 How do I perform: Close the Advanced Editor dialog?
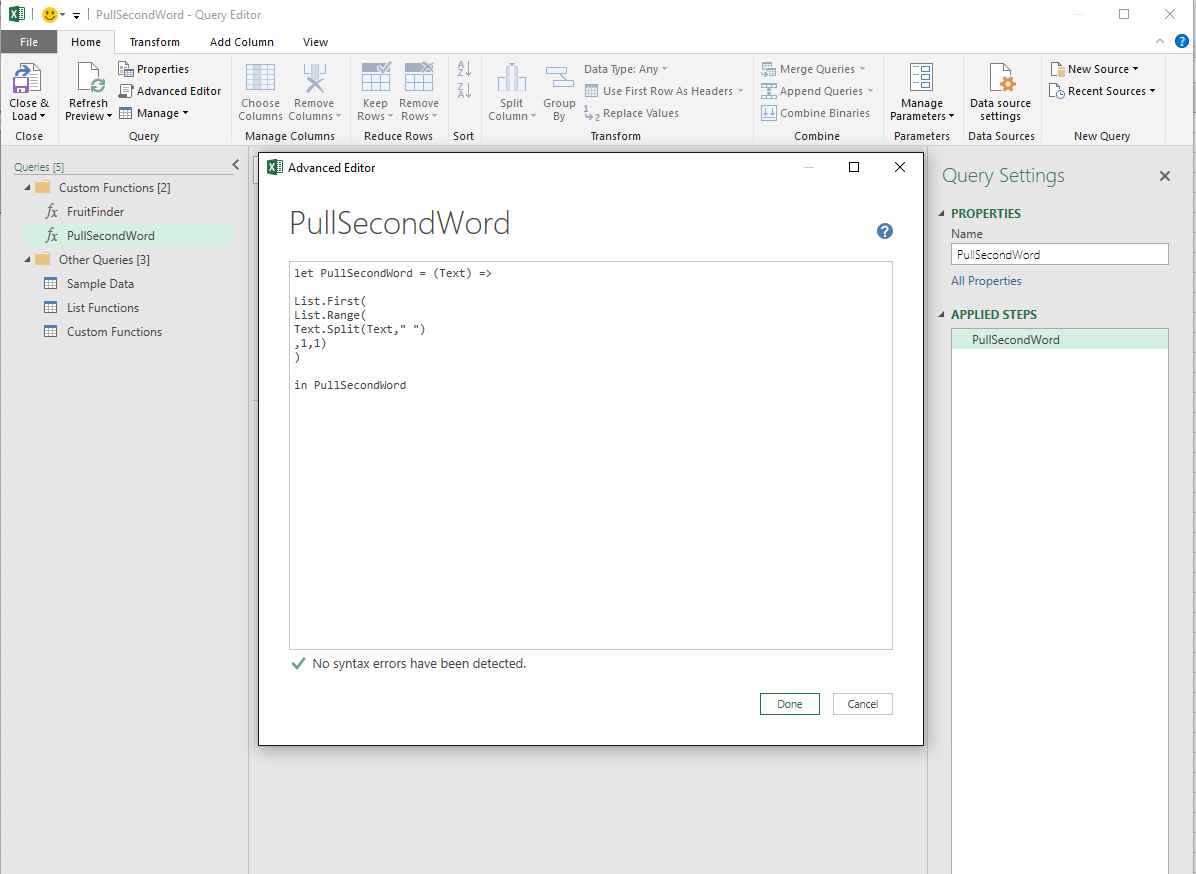[x=900, y=167]
